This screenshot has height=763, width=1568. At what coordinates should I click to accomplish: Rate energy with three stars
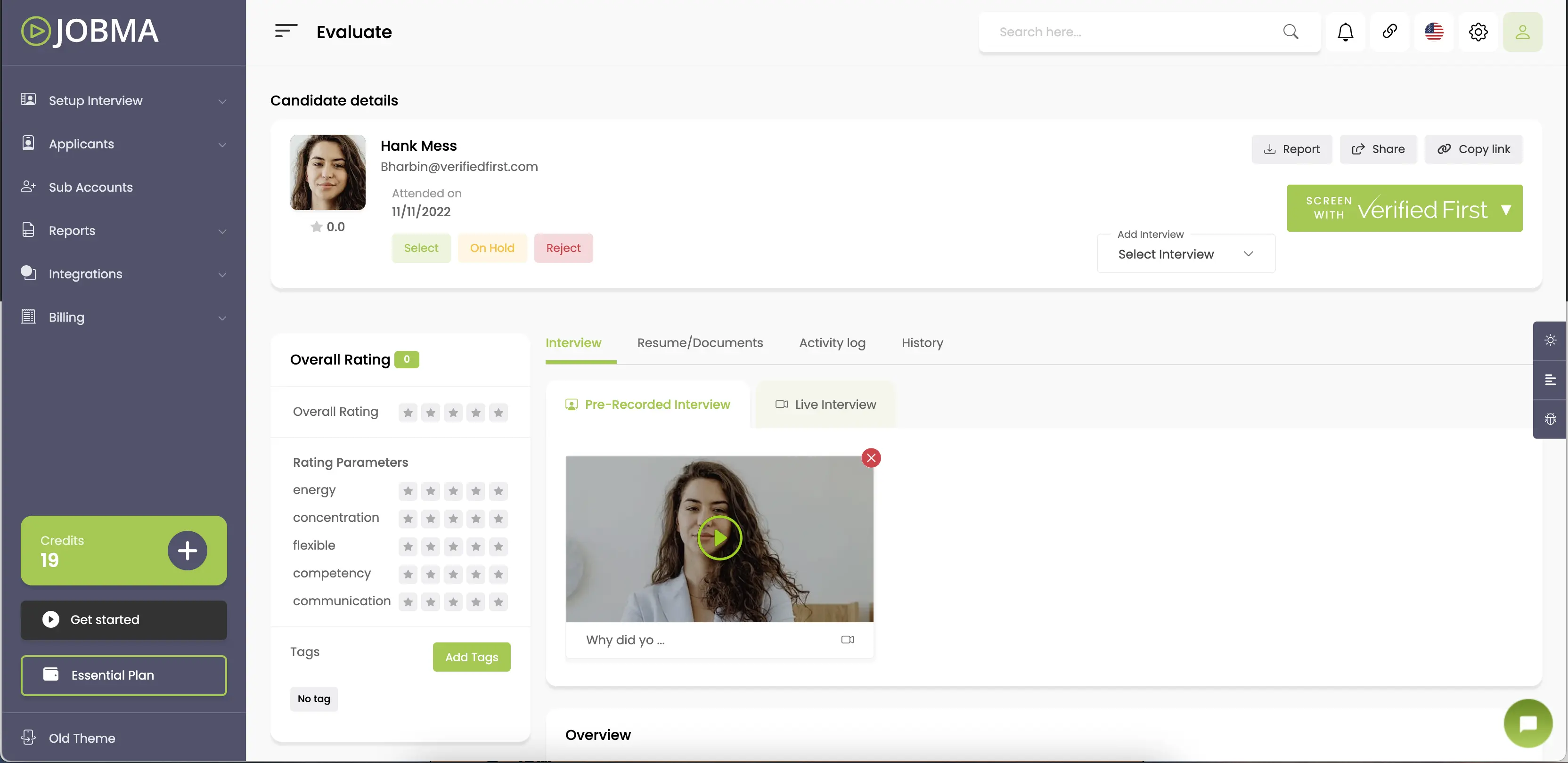453,491
